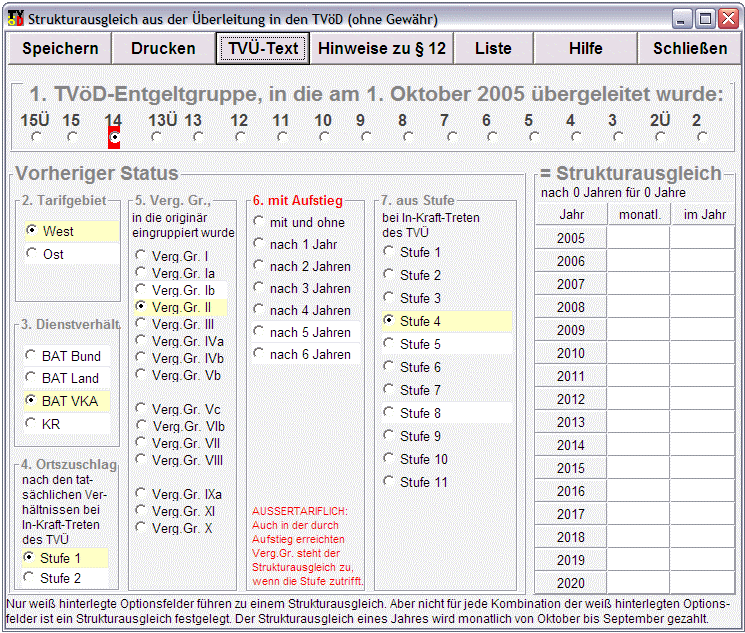This screenshot has width=745, height=633.
Task: Click Schließen to close the dialog
Action: coord(690,48)
